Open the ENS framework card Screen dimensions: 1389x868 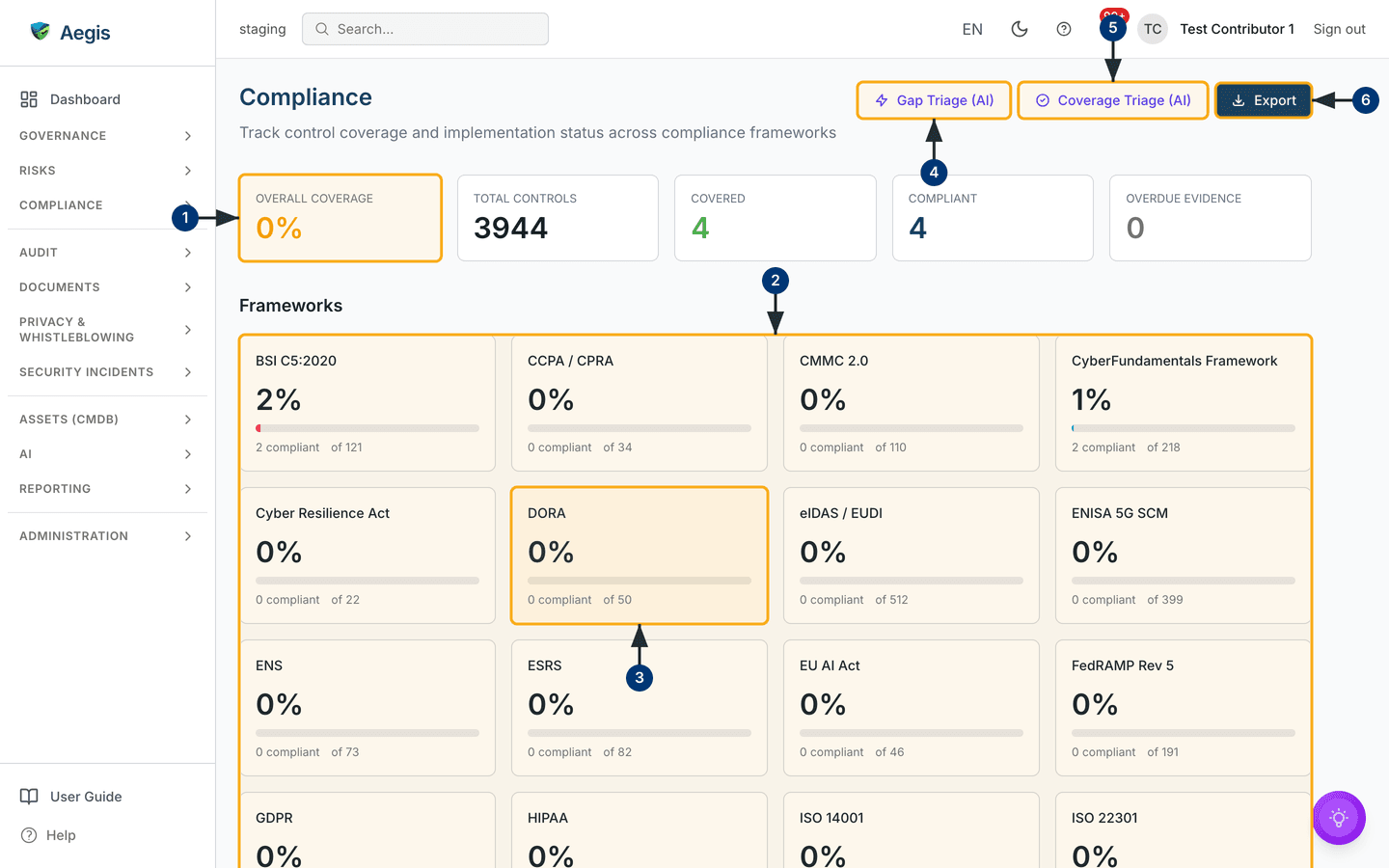(368, 708)
